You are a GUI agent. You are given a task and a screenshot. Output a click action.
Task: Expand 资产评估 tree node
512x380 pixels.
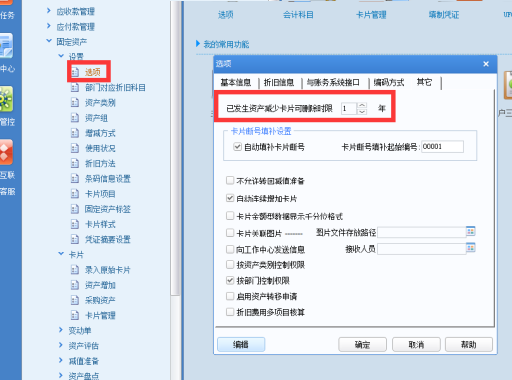point(61,345)
